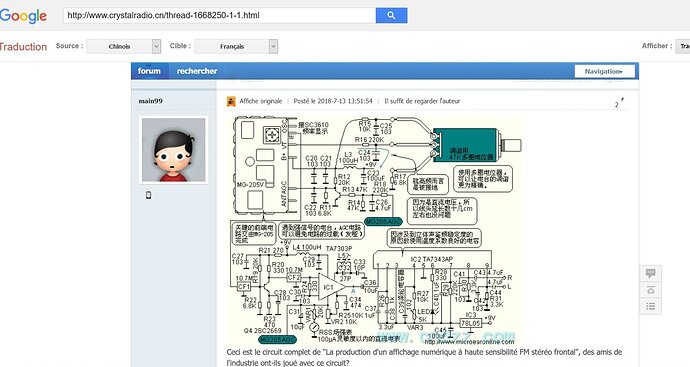Click the post text starting 'Ceci est le circuit complet'
690x367 pixels.
424,357
